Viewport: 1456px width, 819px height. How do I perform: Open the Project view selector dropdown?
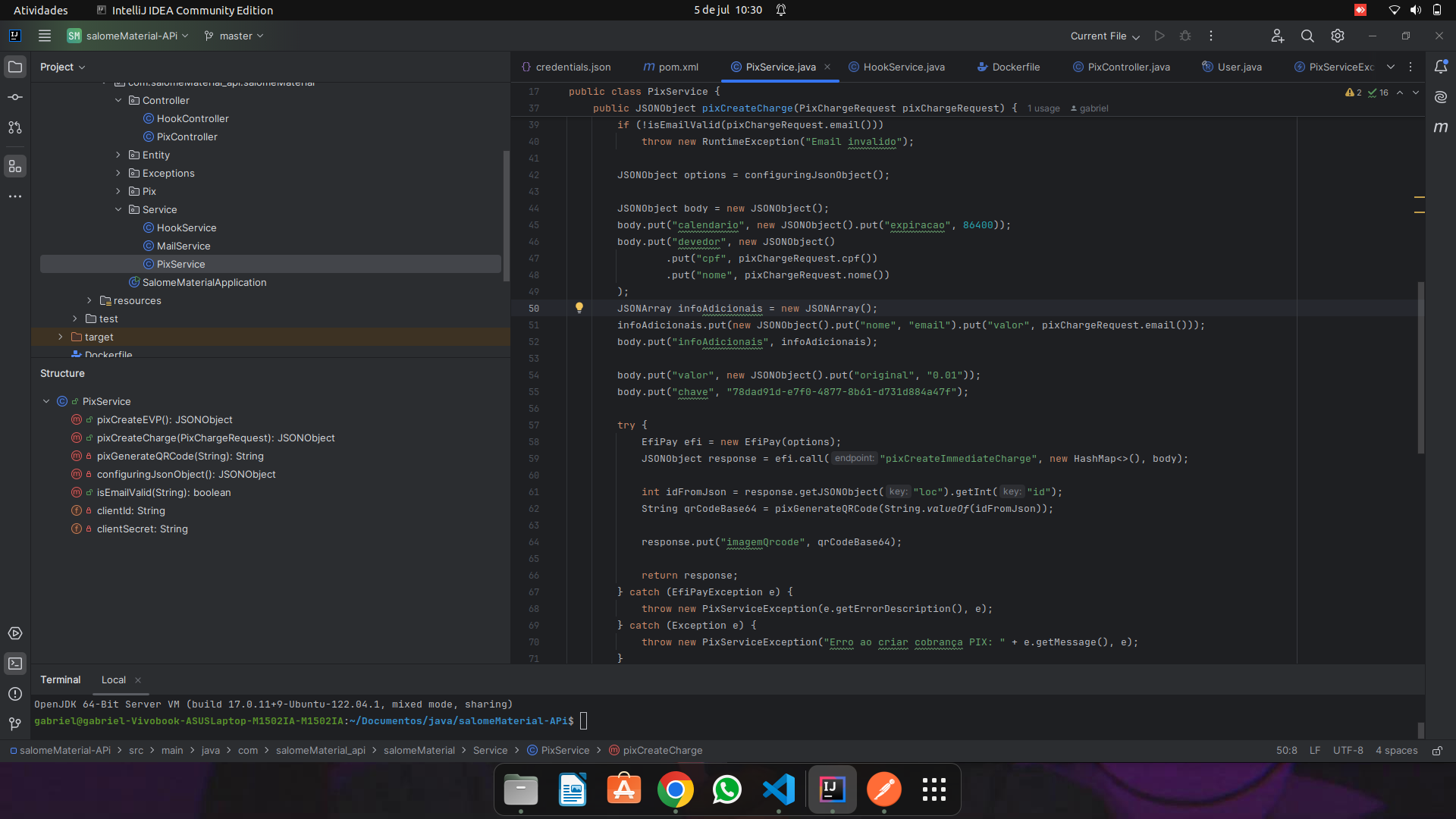[x=63, y=67]
